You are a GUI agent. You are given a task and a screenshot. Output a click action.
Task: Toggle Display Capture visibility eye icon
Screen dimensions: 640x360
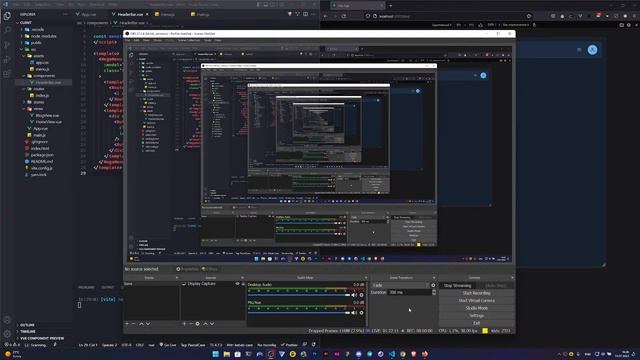point(237,284)
